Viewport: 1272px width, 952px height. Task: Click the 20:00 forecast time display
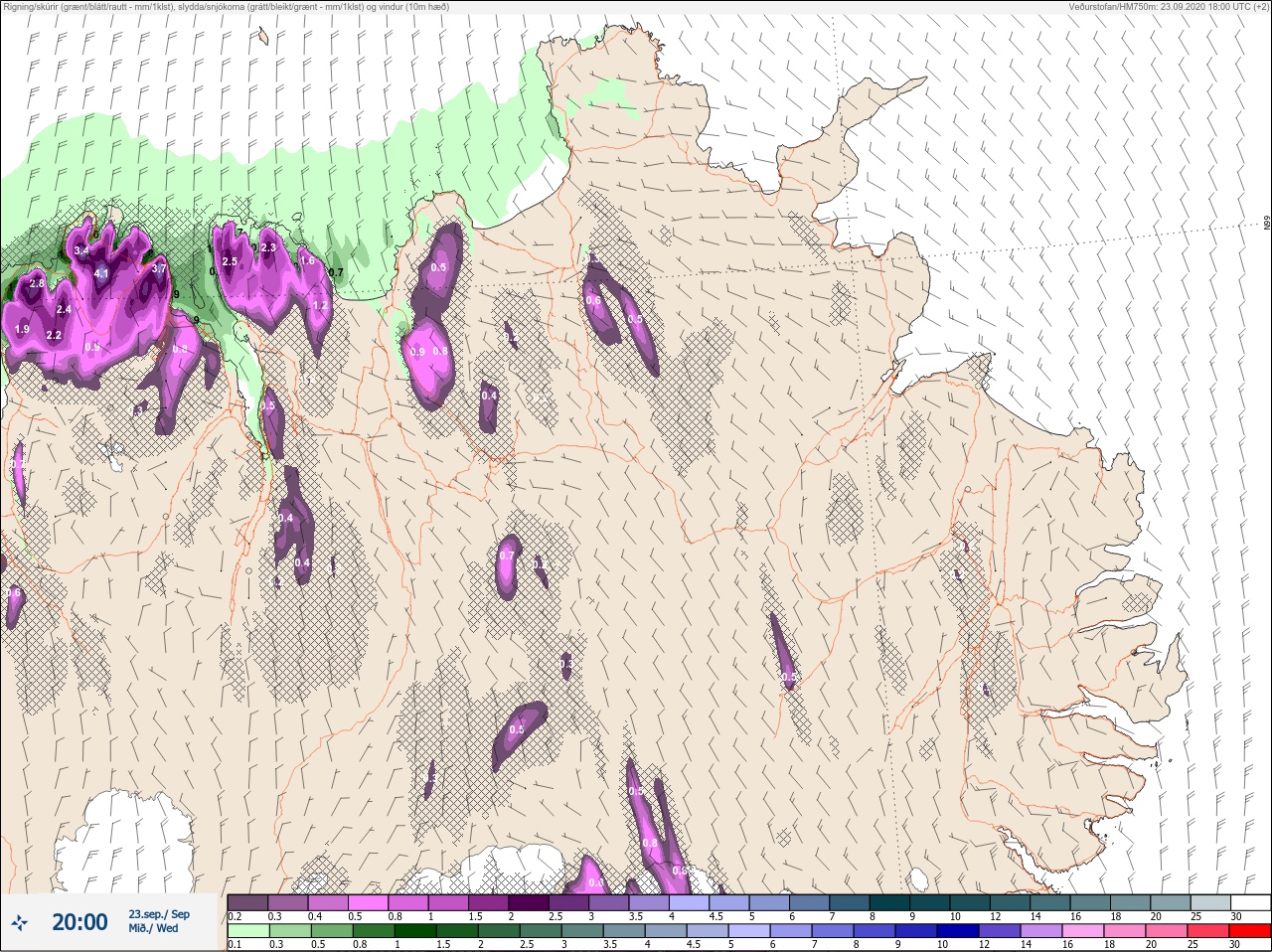[x=79, y=922]
